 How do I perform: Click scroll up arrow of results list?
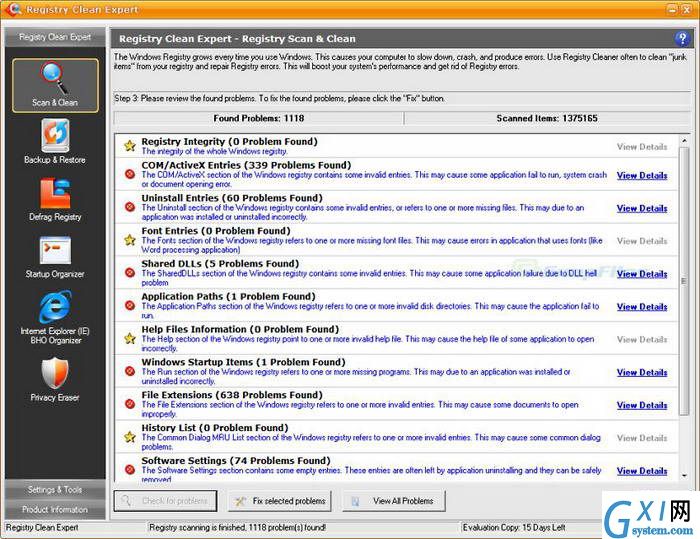tap(684, 141)
